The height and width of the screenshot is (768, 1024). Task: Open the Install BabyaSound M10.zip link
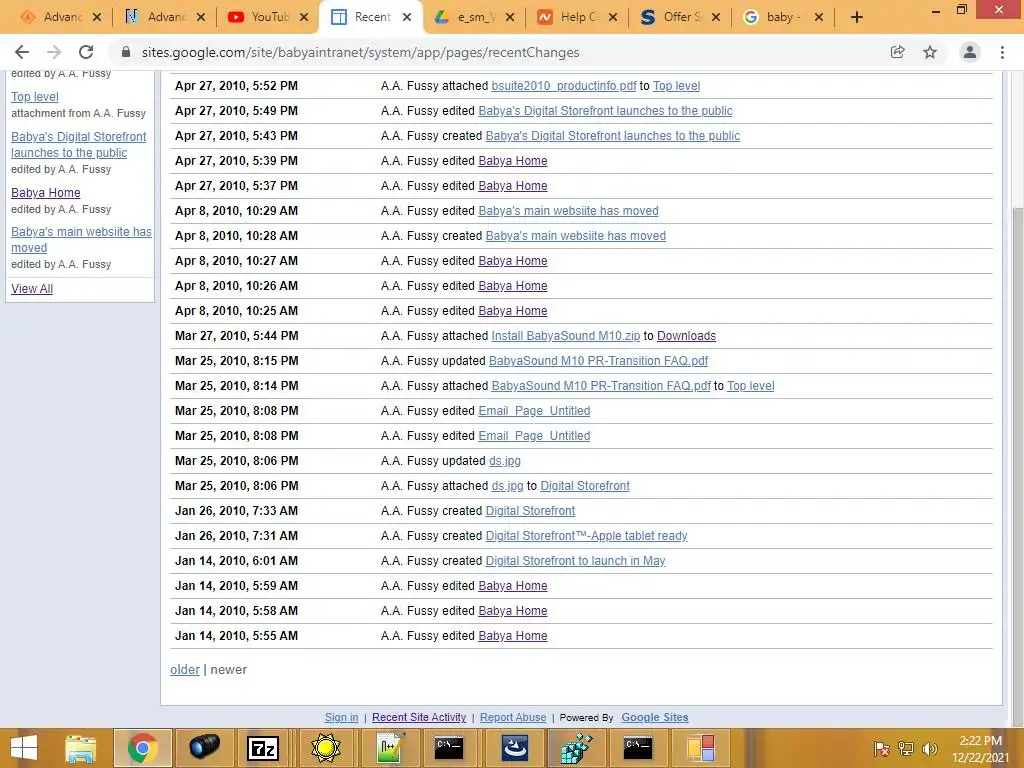[566, 336]
